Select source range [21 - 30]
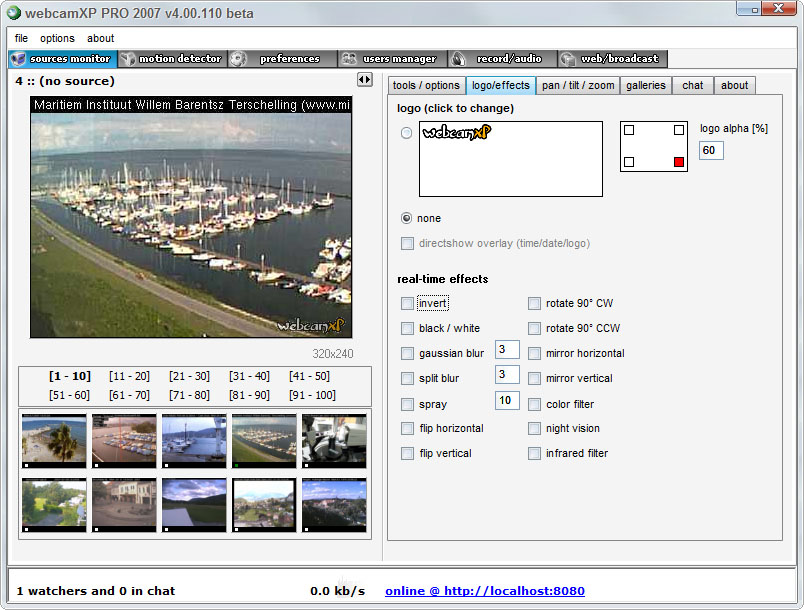804x610 pixels. pyautogui.click(x=189, y=376)
